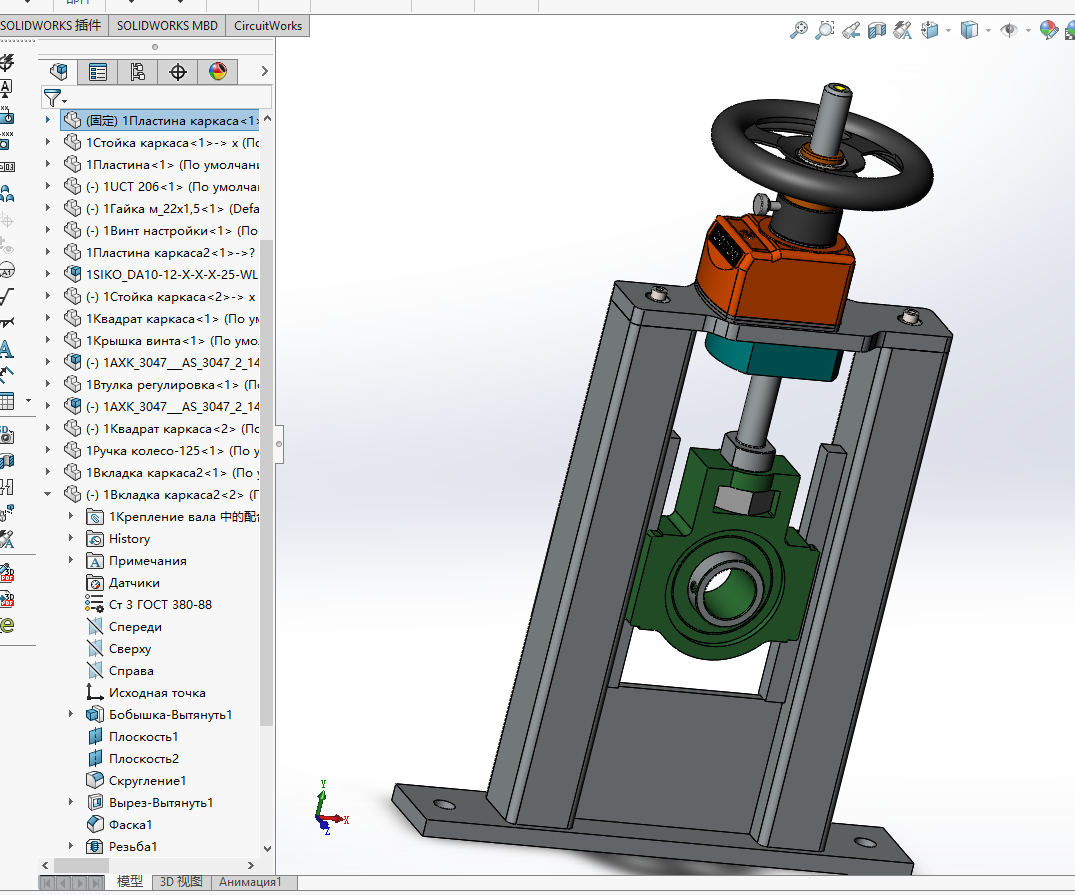Screen dimensions: 1075x895
Task: Click the Zoom to Fit icon
Action: 799,30
